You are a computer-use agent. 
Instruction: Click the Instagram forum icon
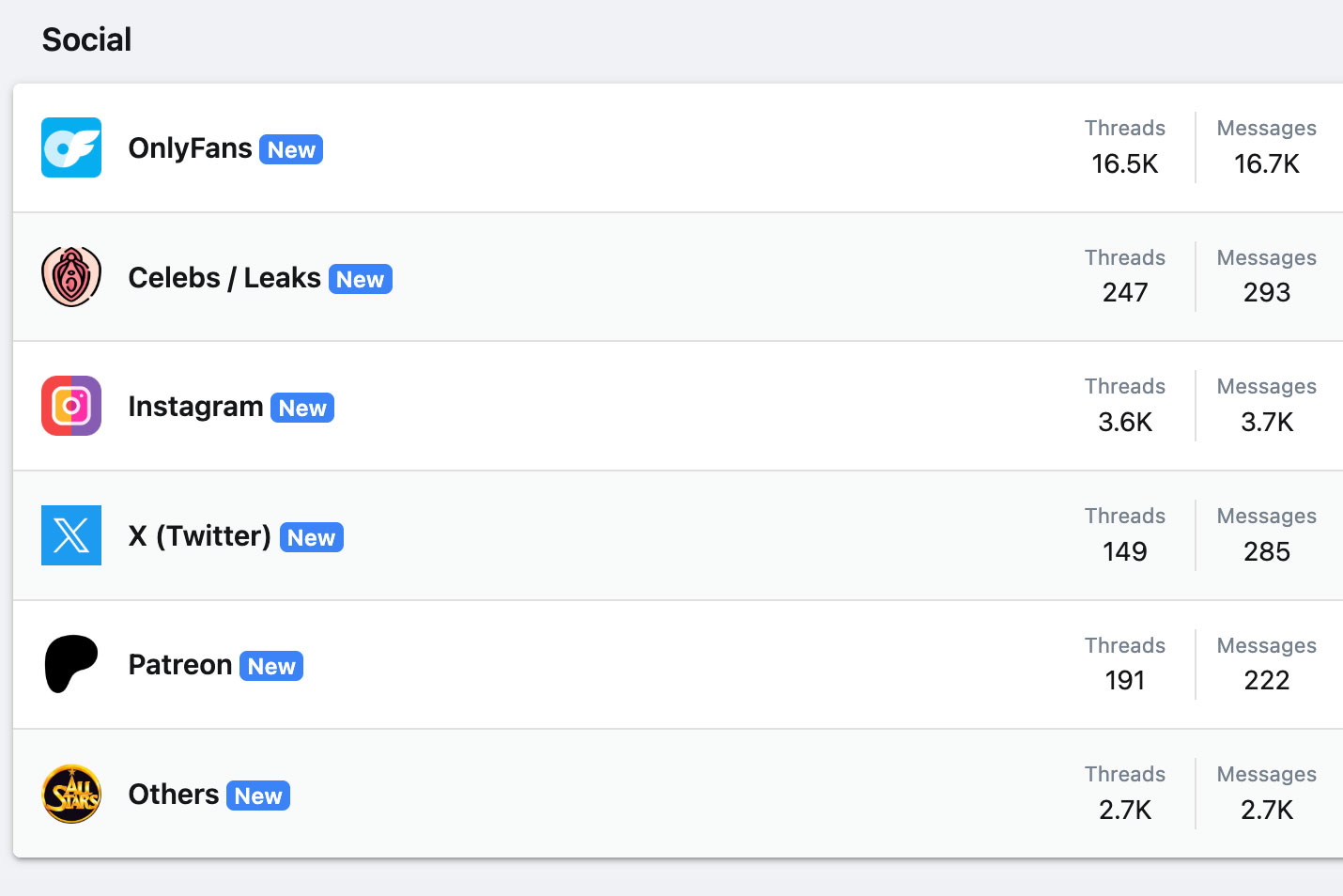(71, 406)
